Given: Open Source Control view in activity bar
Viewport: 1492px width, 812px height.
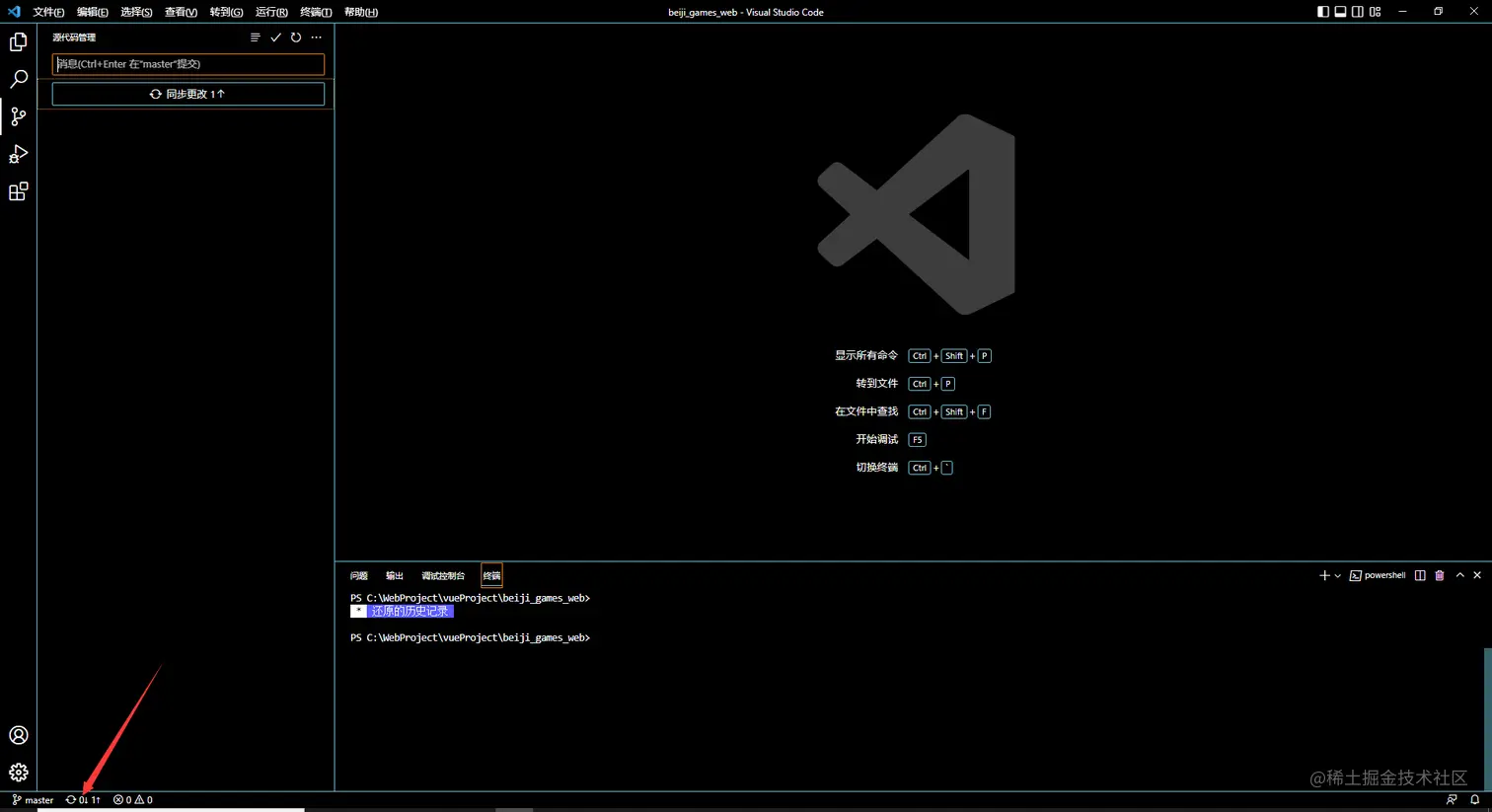Looking at the screenshot, I should pyautogui.click(x=19, y=116).
